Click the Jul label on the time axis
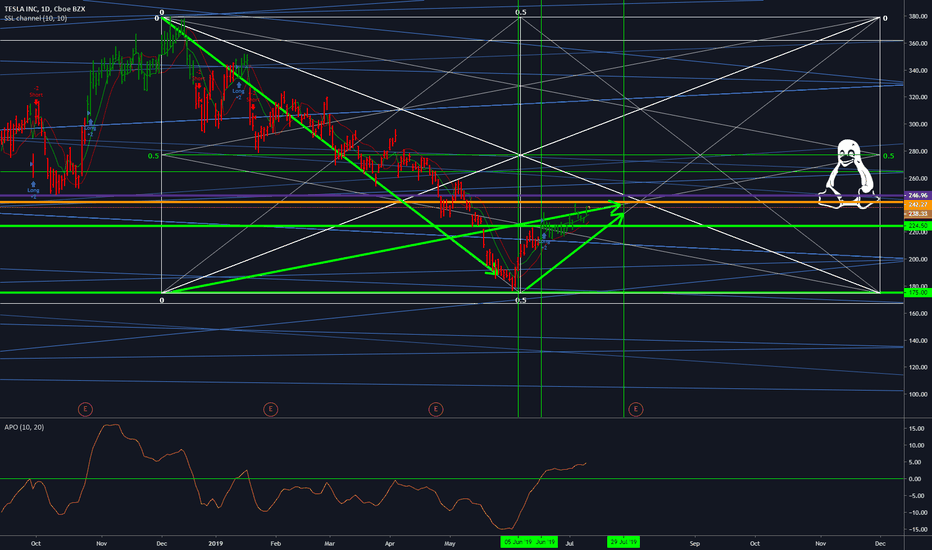This screenshot has height=550, width=932. tap(570, 543)
